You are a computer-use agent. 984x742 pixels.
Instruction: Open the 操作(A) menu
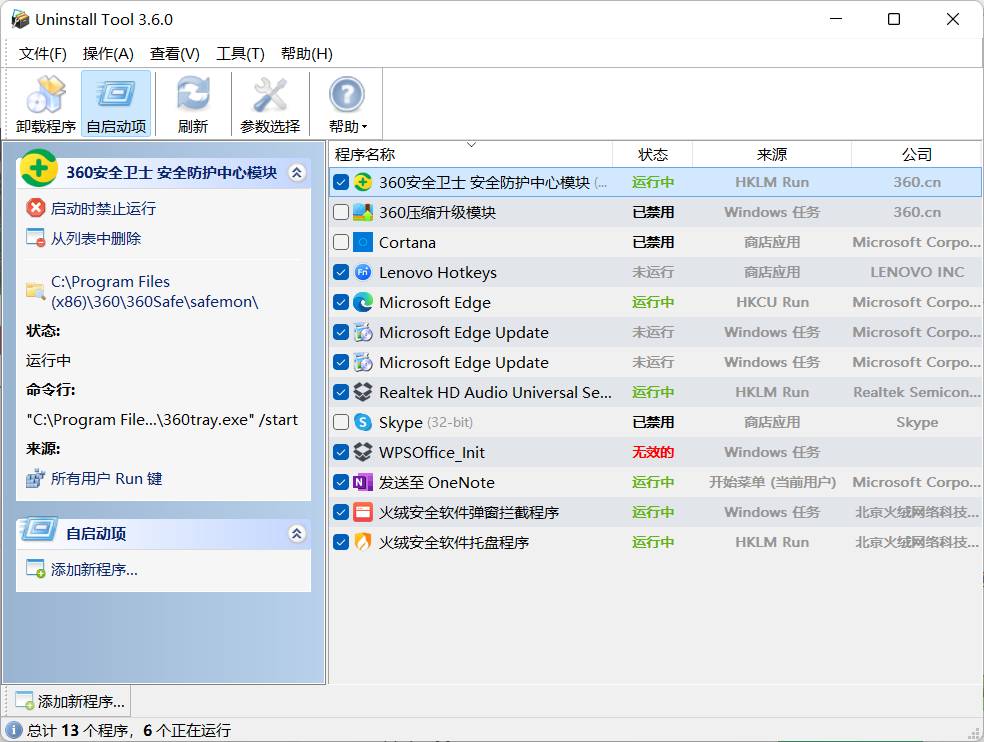click(x=108, y=54)
